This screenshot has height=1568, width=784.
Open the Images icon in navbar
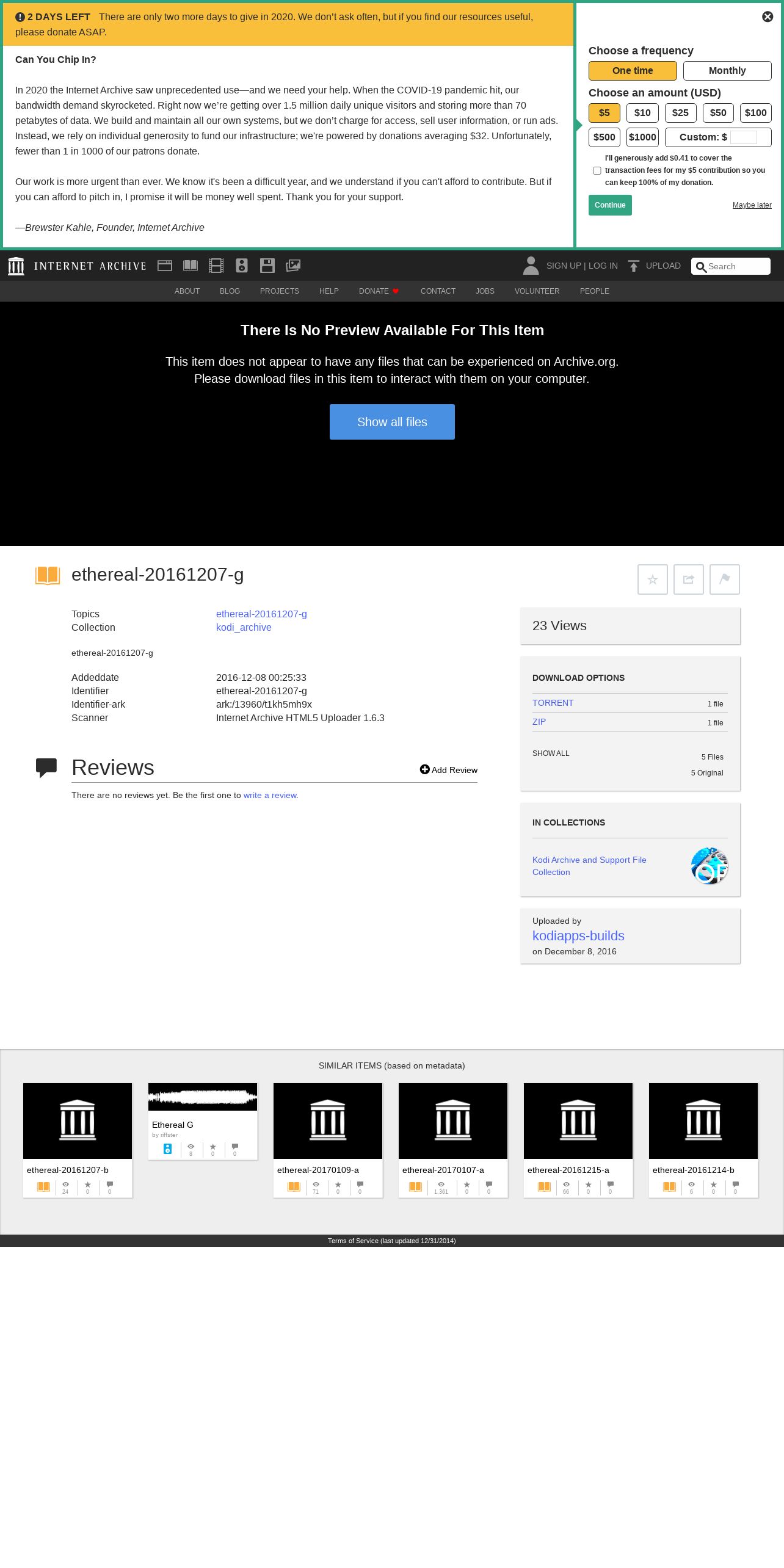tap(293, 266)
